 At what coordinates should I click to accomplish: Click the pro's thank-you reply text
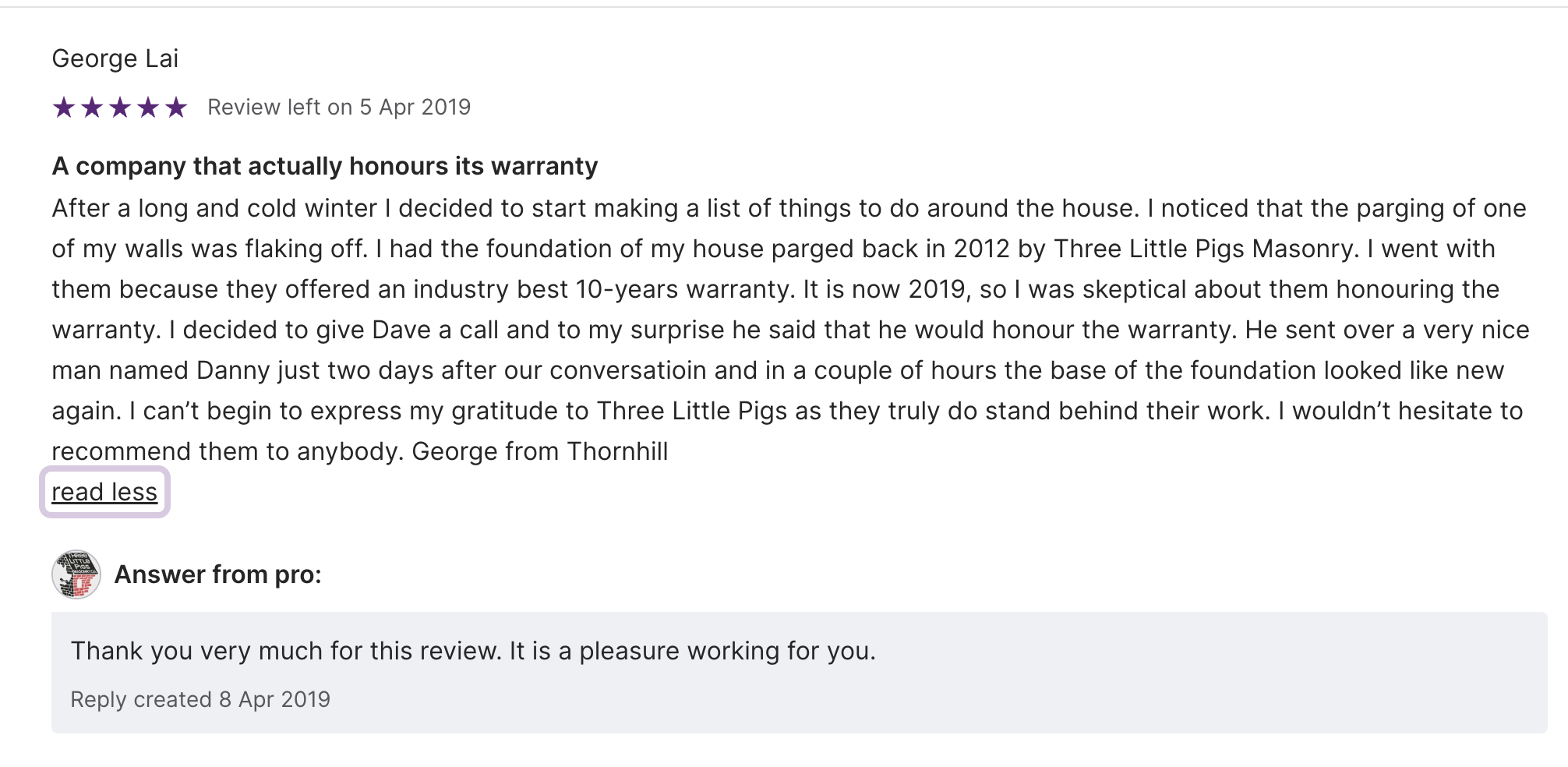pos(473,651)
